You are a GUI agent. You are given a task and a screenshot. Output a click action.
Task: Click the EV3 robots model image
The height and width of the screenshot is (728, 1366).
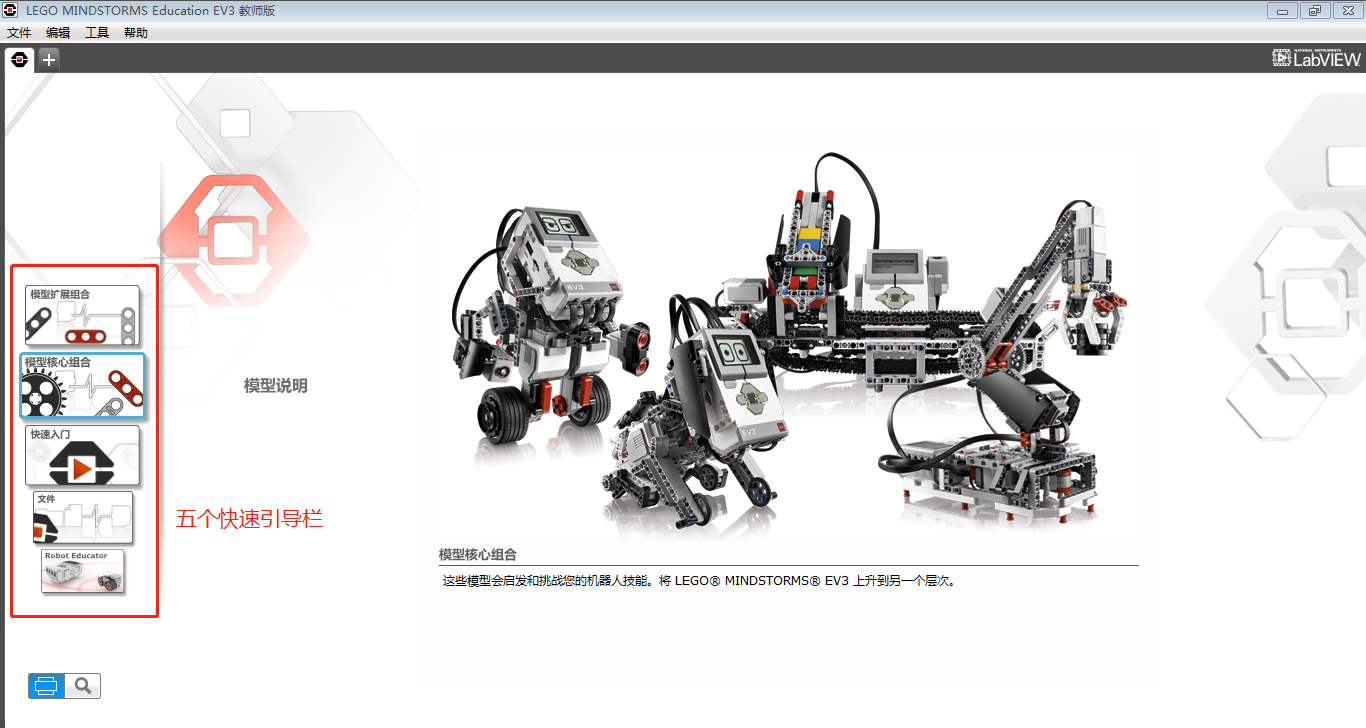(790, 345)
